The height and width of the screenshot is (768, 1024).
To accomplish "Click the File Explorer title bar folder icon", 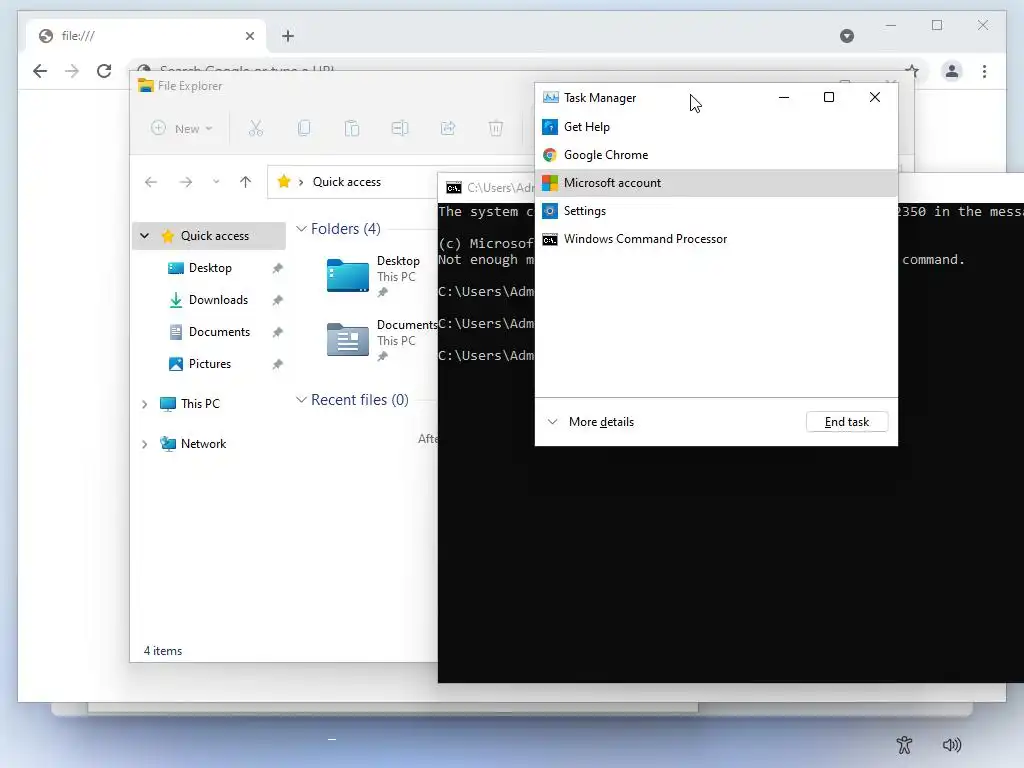I will 146,86.
